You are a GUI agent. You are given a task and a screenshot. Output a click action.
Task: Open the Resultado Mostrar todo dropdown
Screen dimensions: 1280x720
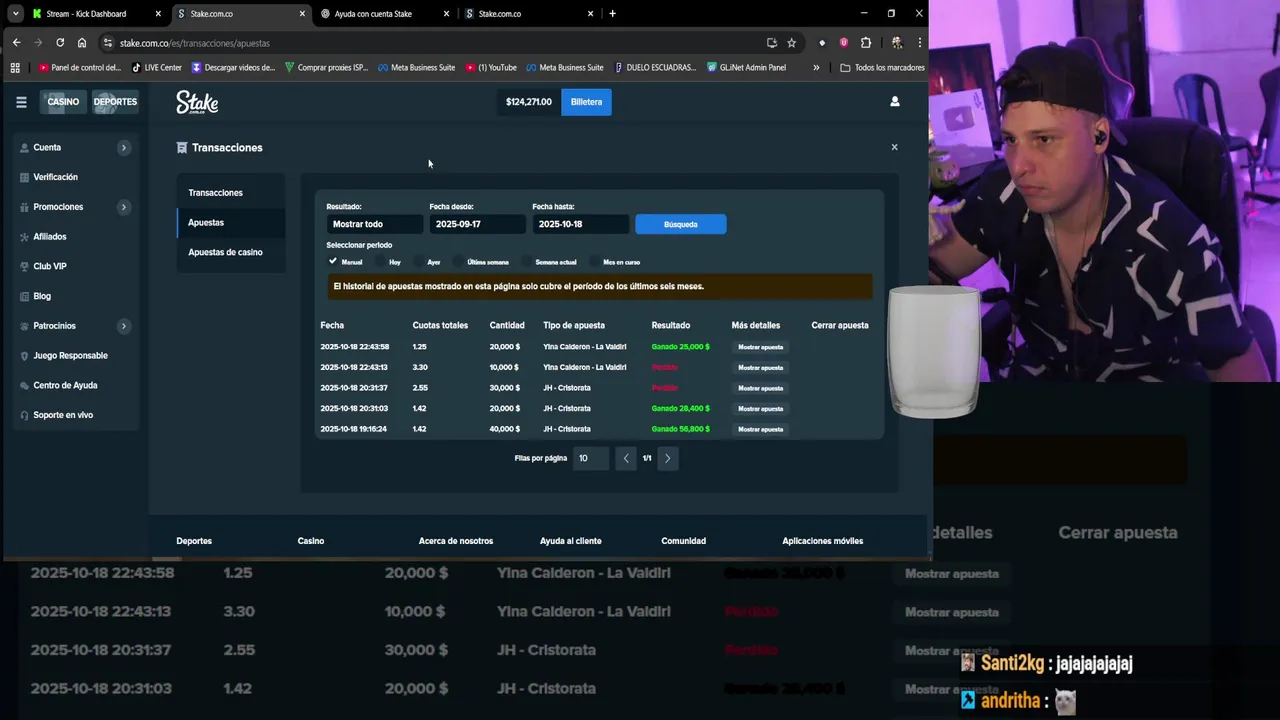click(x=374, y=224)
